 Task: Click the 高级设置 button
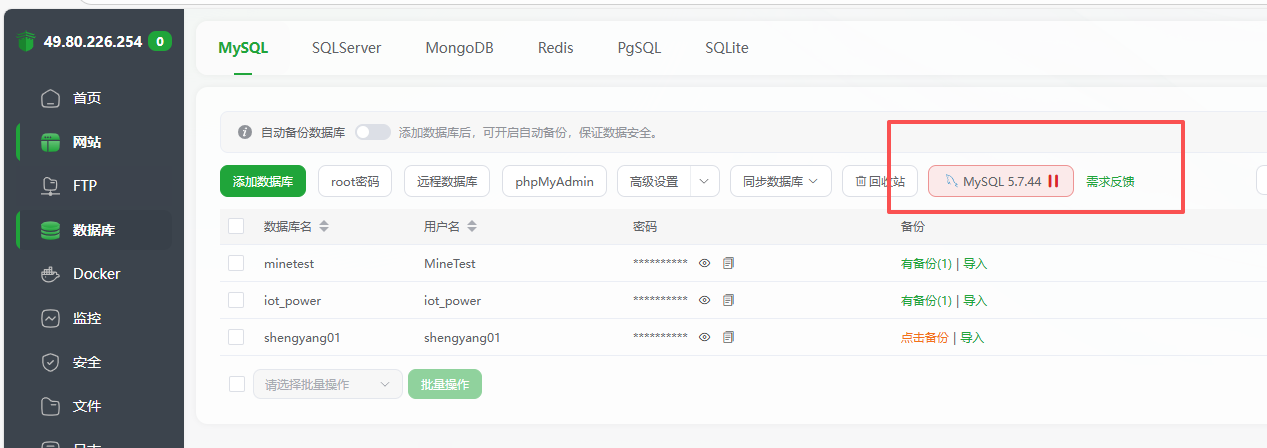654,181
